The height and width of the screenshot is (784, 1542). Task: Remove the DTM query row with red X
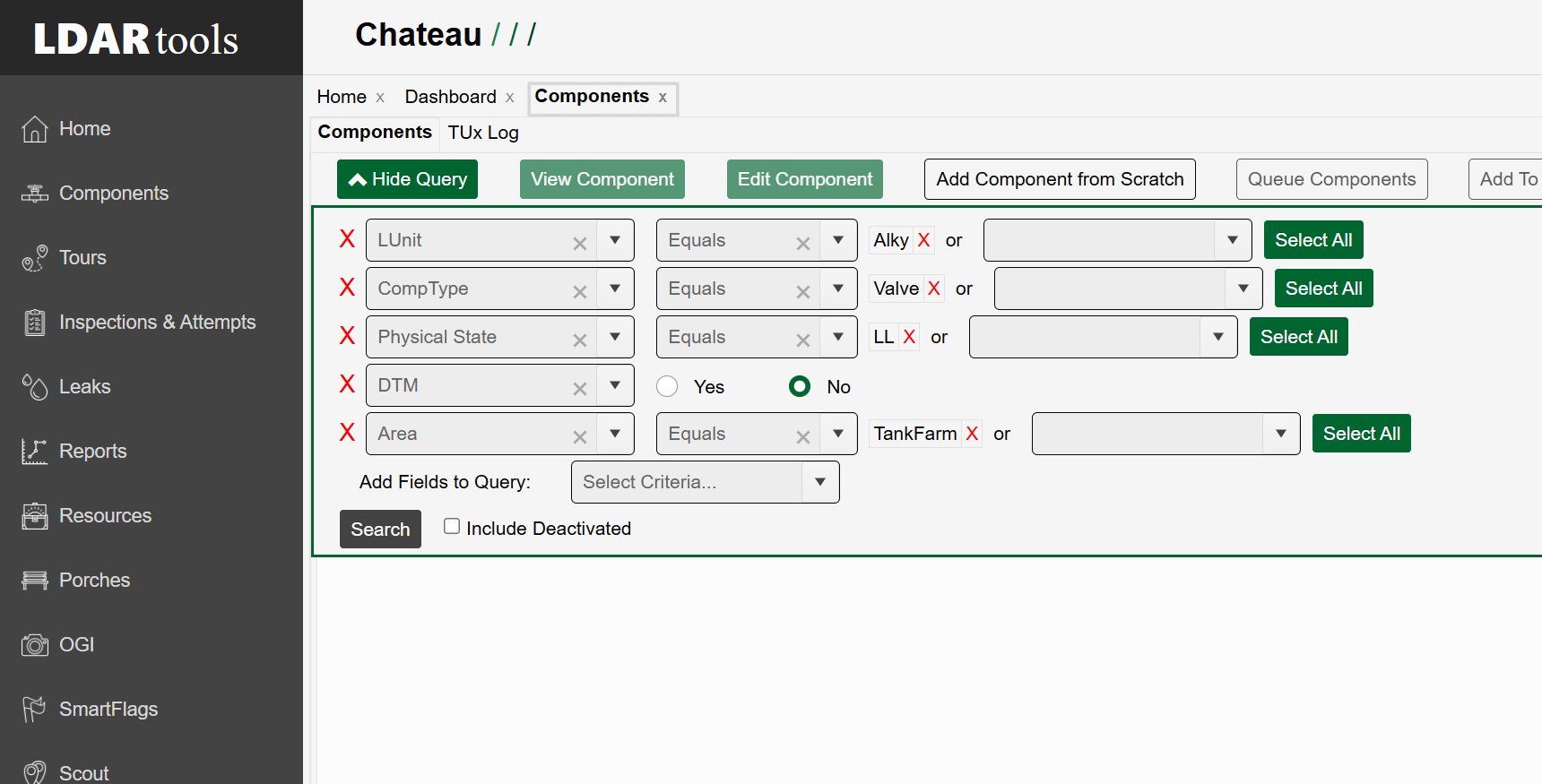tap(347, 384)
